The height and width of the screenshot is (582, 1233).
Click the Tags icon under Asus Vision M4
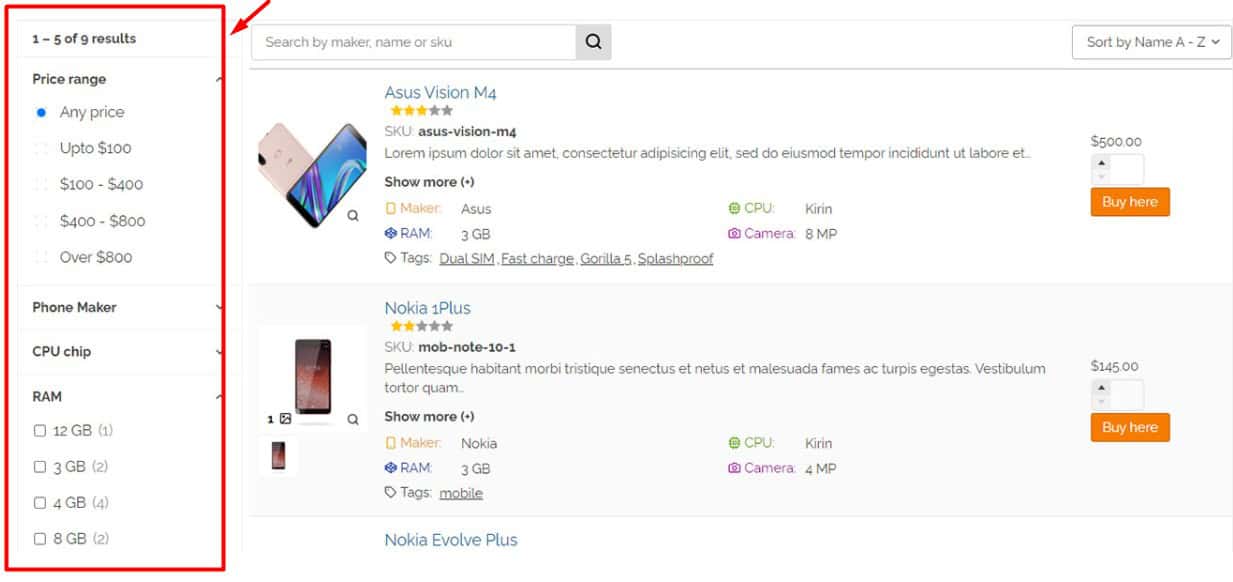[x=391, y=258]
